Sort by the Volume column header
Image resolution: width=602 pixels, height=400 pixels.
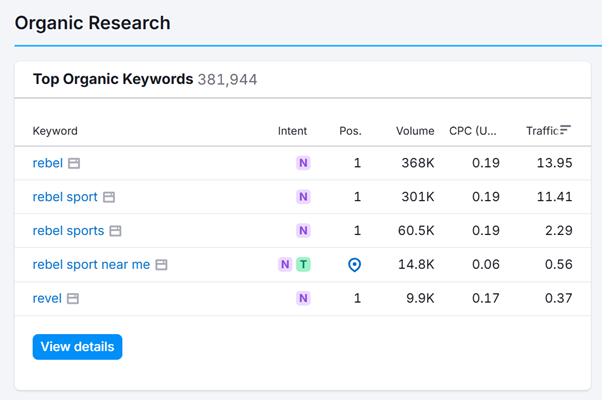pos(414,131)
